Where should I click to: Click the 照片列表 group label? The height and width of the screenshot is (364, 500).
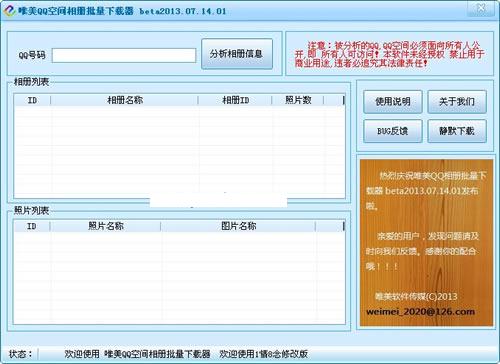[x=32, y=210]
